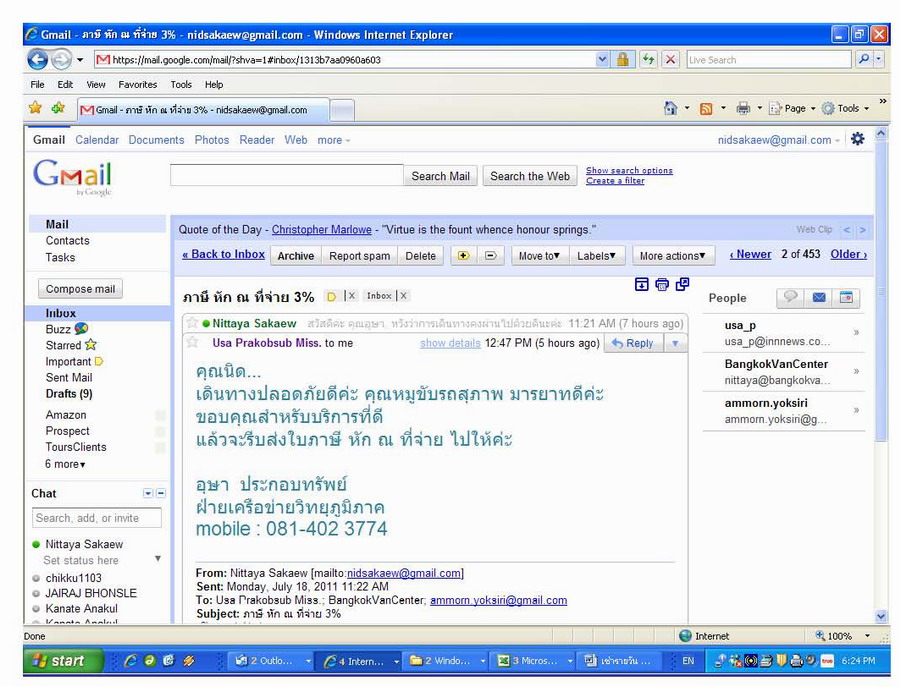Screen dimensions: 900x687
Task: Click the email envelope icon in People panel
Action: (x=819, y=298)
